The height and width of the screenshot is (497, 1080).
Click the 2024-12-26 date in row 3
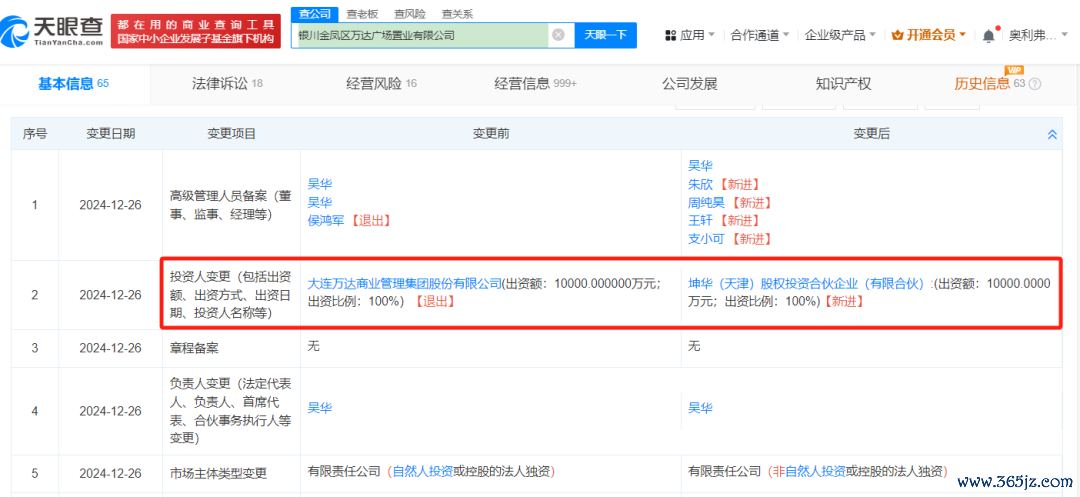[110, 348]
